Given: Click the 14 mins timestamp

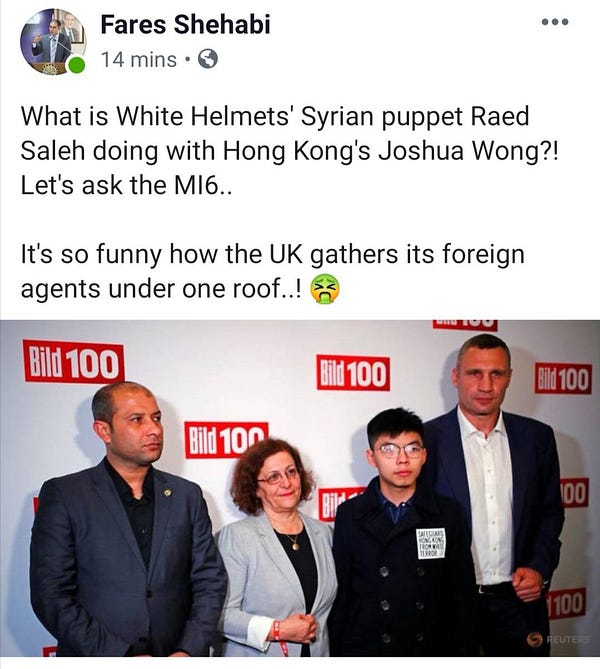Looking at the screenshot, I should click(x=139, y=59).
